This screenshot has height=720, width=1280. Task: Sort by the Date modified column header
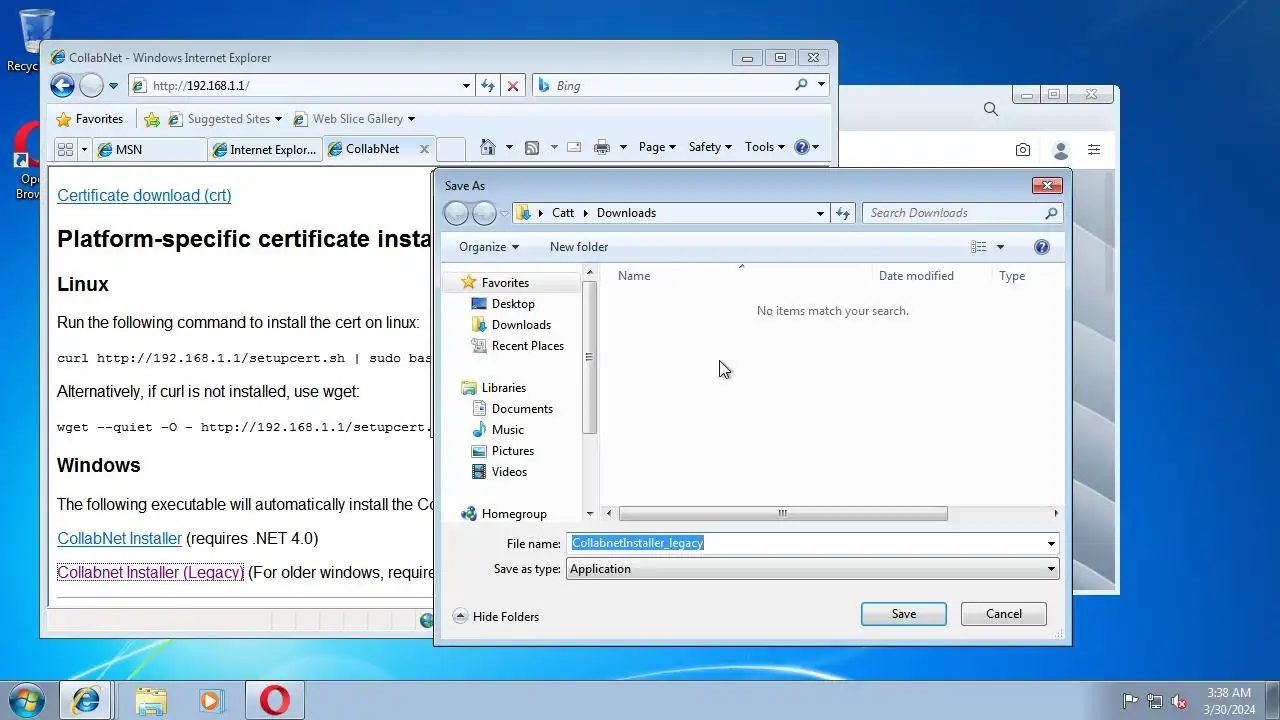[916, 276]
